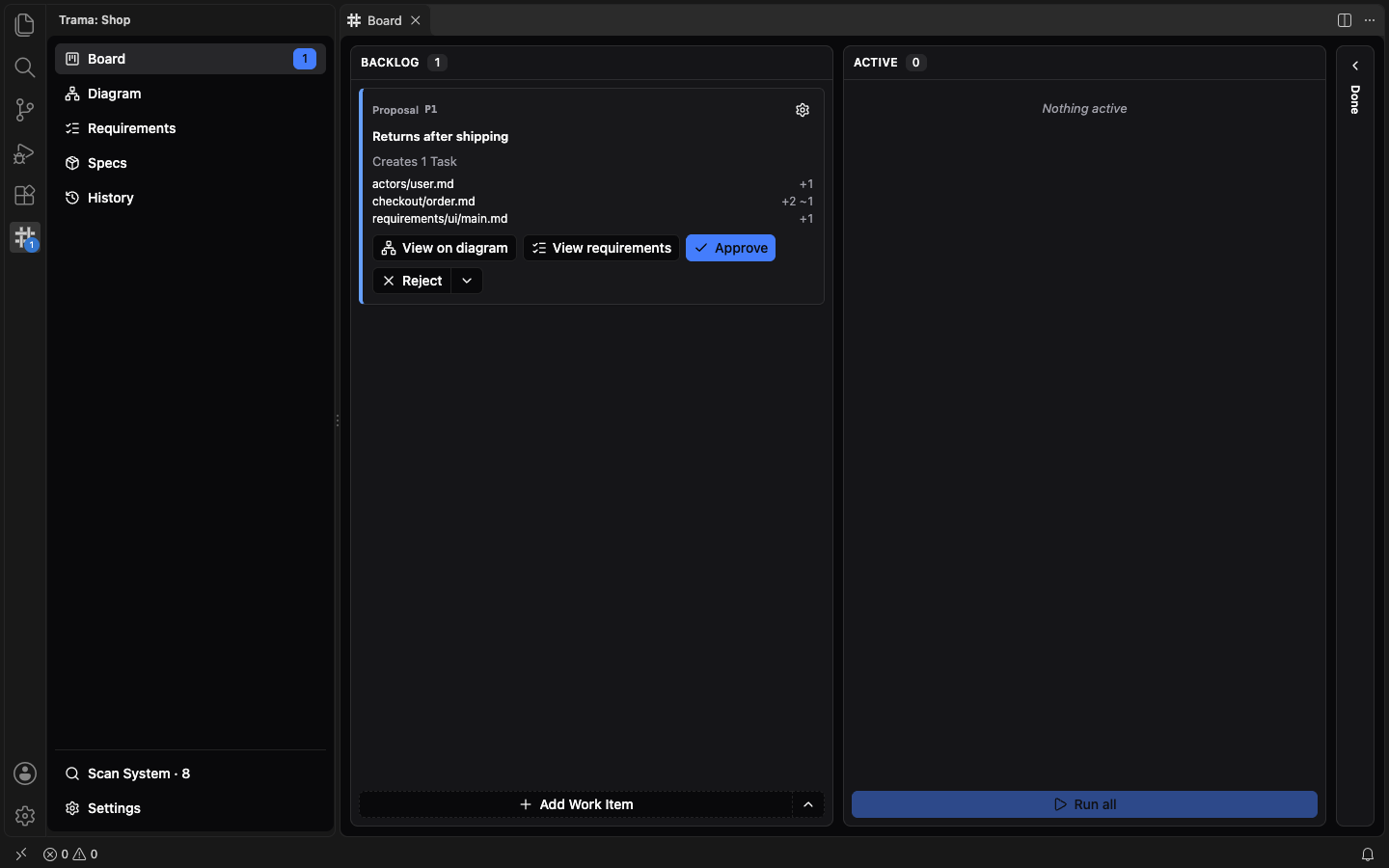Screen dimensions: 1389x868
Task: Open actors/user.md changed file
Action: 413,184
